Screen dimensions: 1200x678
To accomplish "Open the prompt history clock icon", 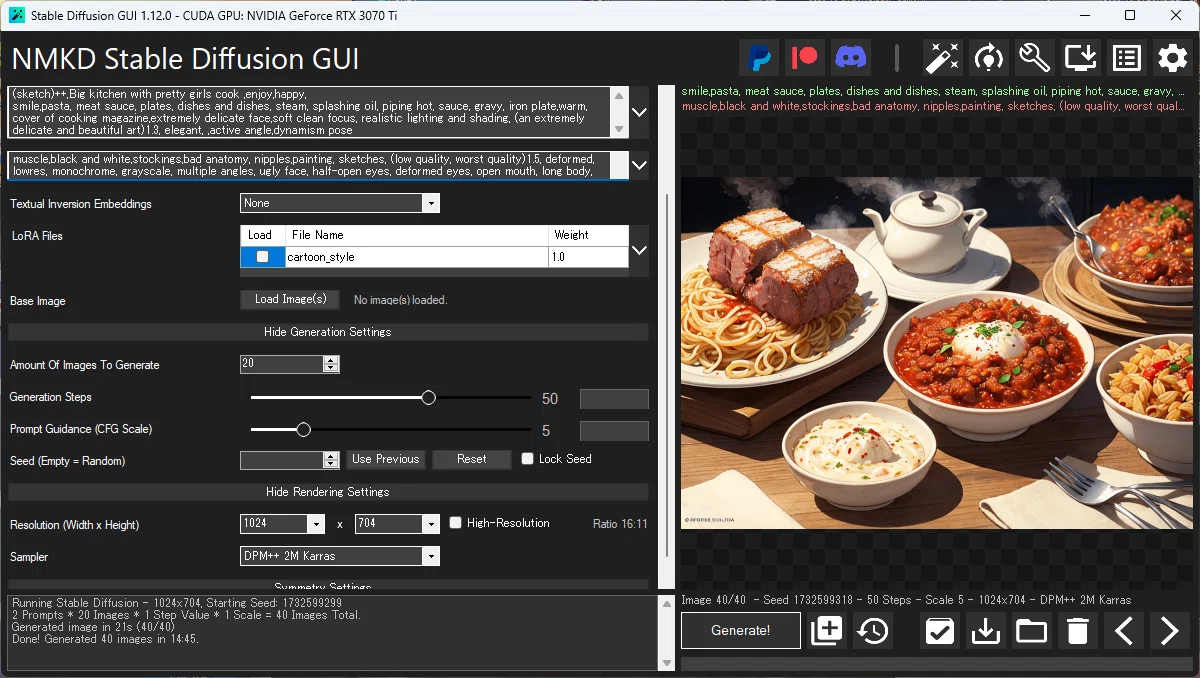I will point(874,631).
